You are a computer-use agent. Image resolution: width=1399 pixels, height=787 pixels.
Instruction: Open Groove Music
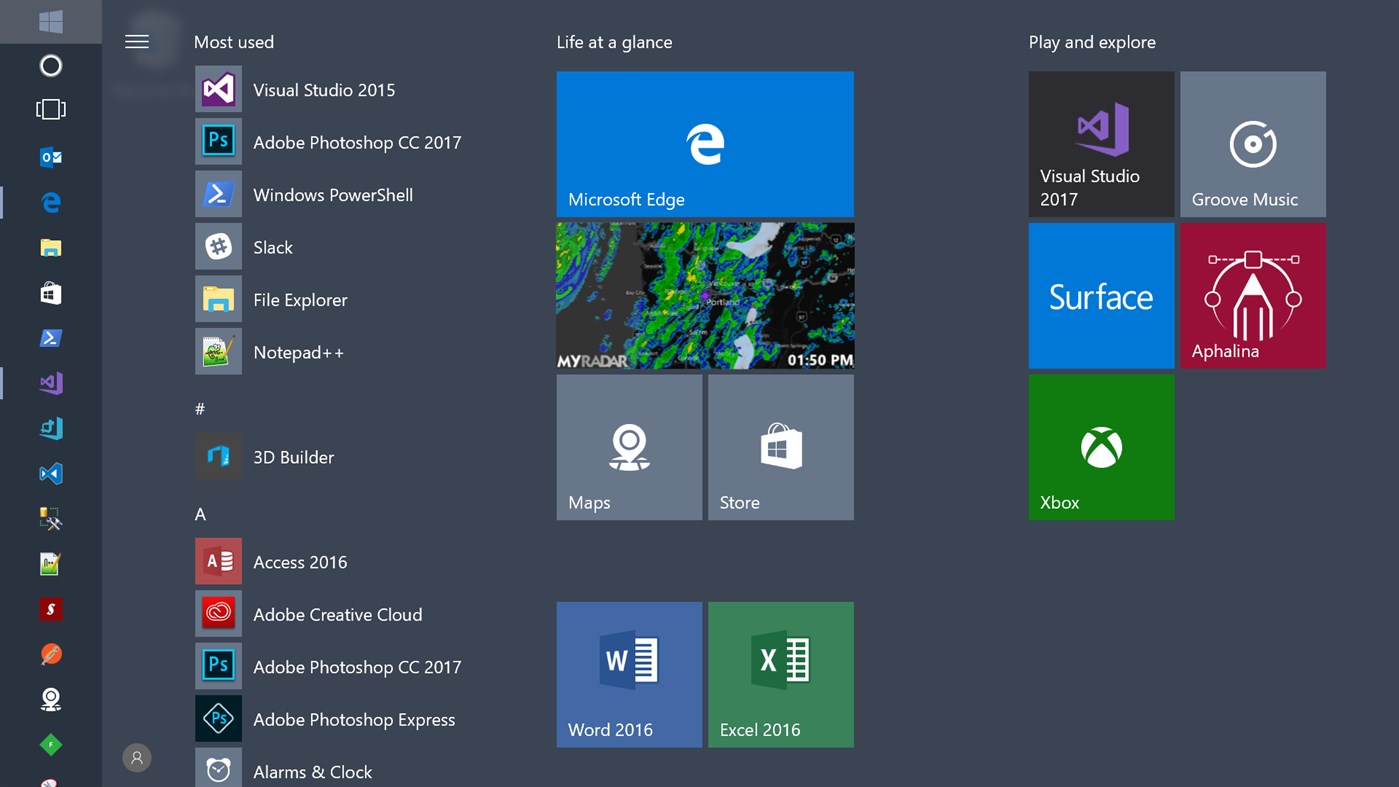(1252, 143)
